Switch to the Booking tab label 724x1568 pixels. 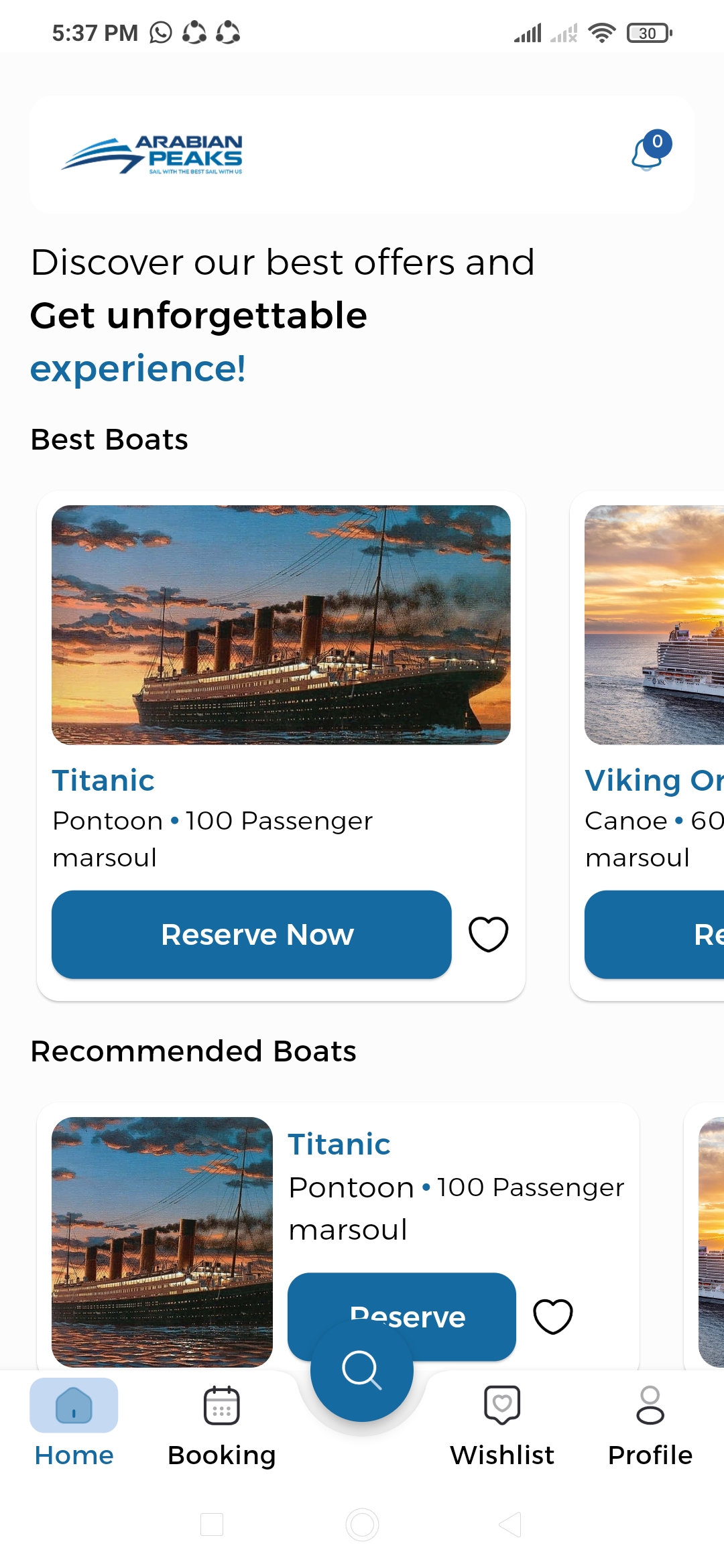point(221,1455)
